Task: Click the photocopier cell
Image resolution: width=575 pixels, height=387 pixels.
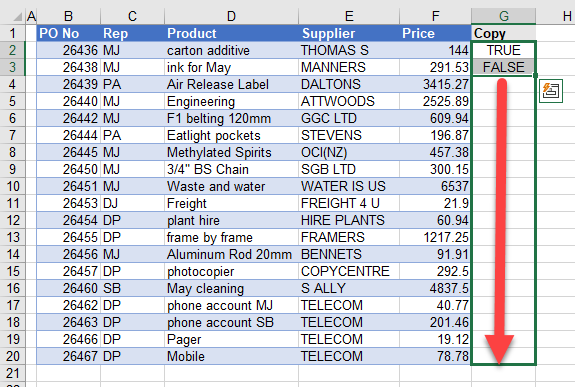Action: tap(231, 271)
